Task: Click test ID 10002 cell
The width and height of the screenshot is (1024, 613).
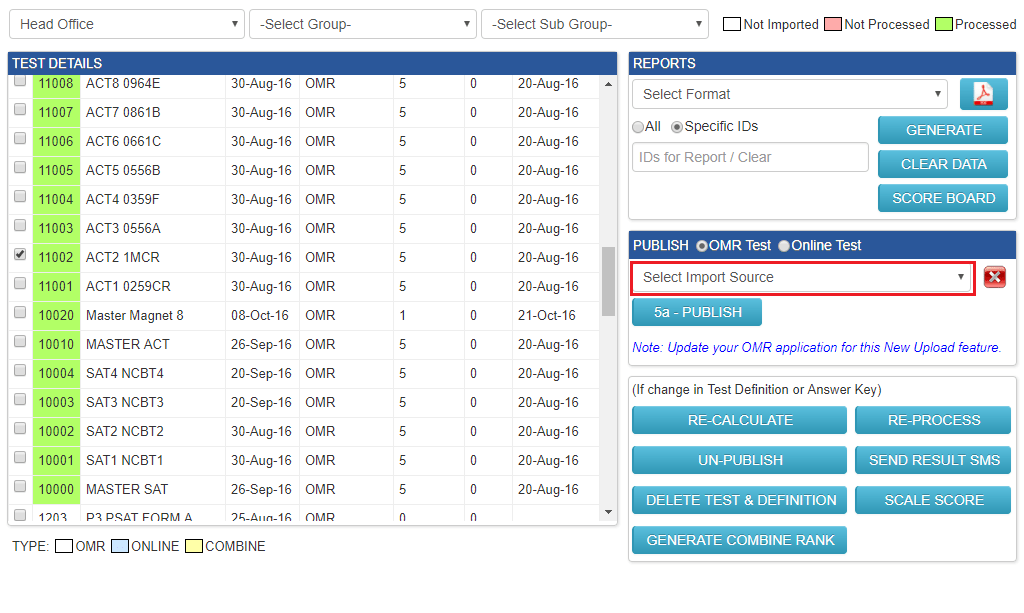Action: point(56,432)
